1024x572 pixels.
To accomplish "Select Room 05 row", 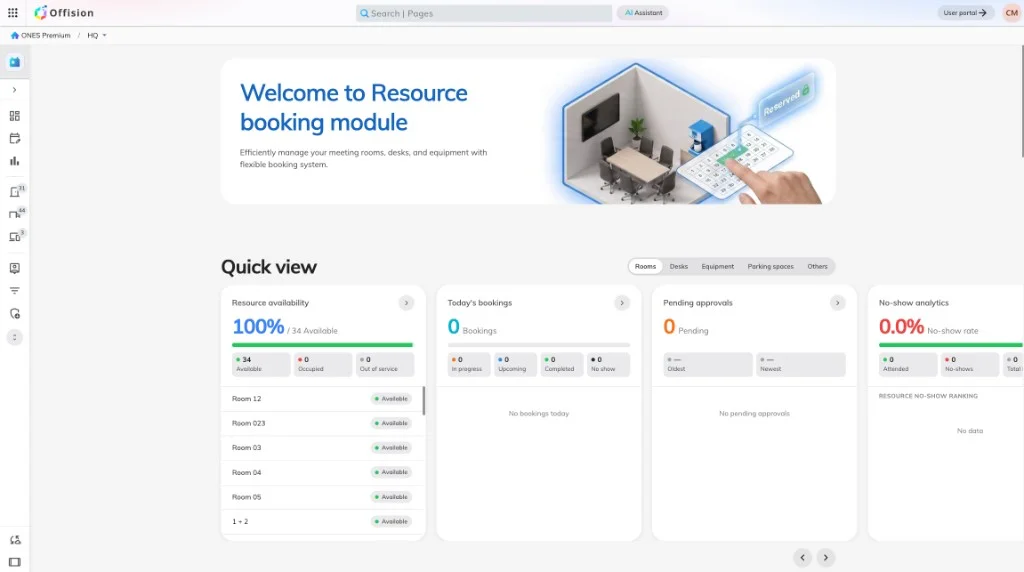I will coord(323,497).
